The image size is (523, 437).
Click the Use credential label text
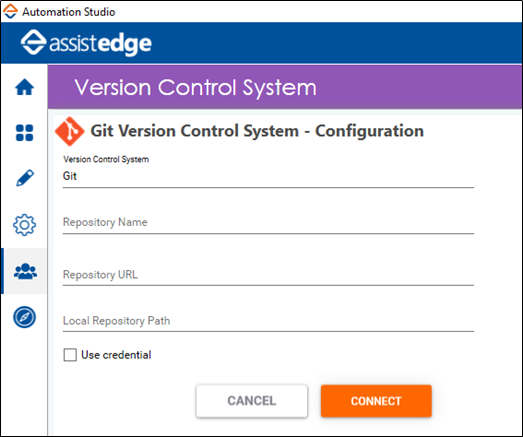(116, 355)
